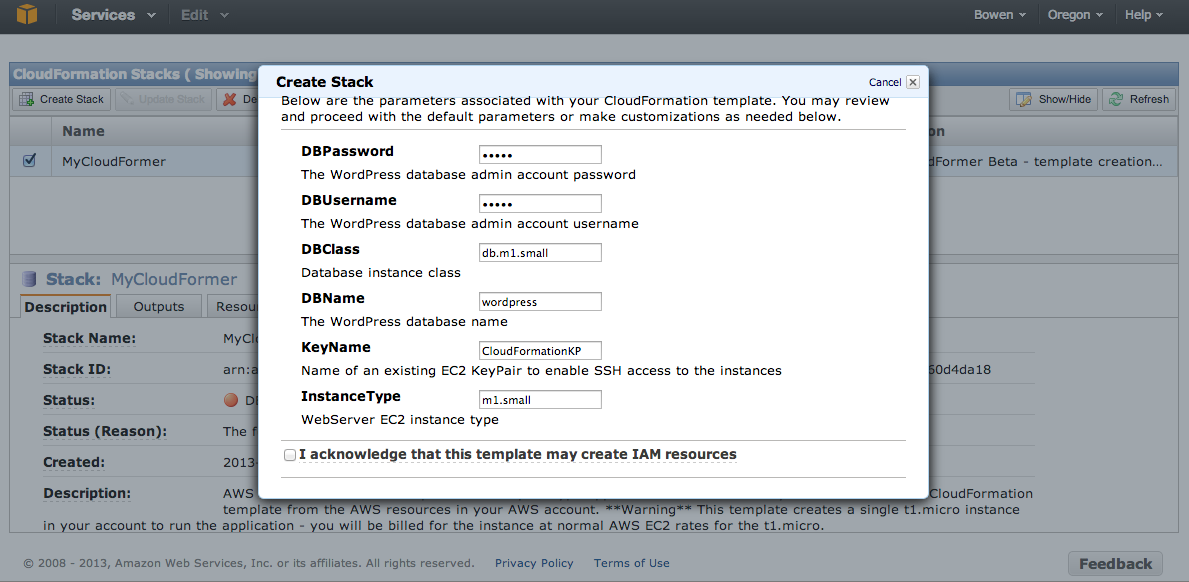Click the Created label
Screen dimensions: 1189x582
pos(74,462)
